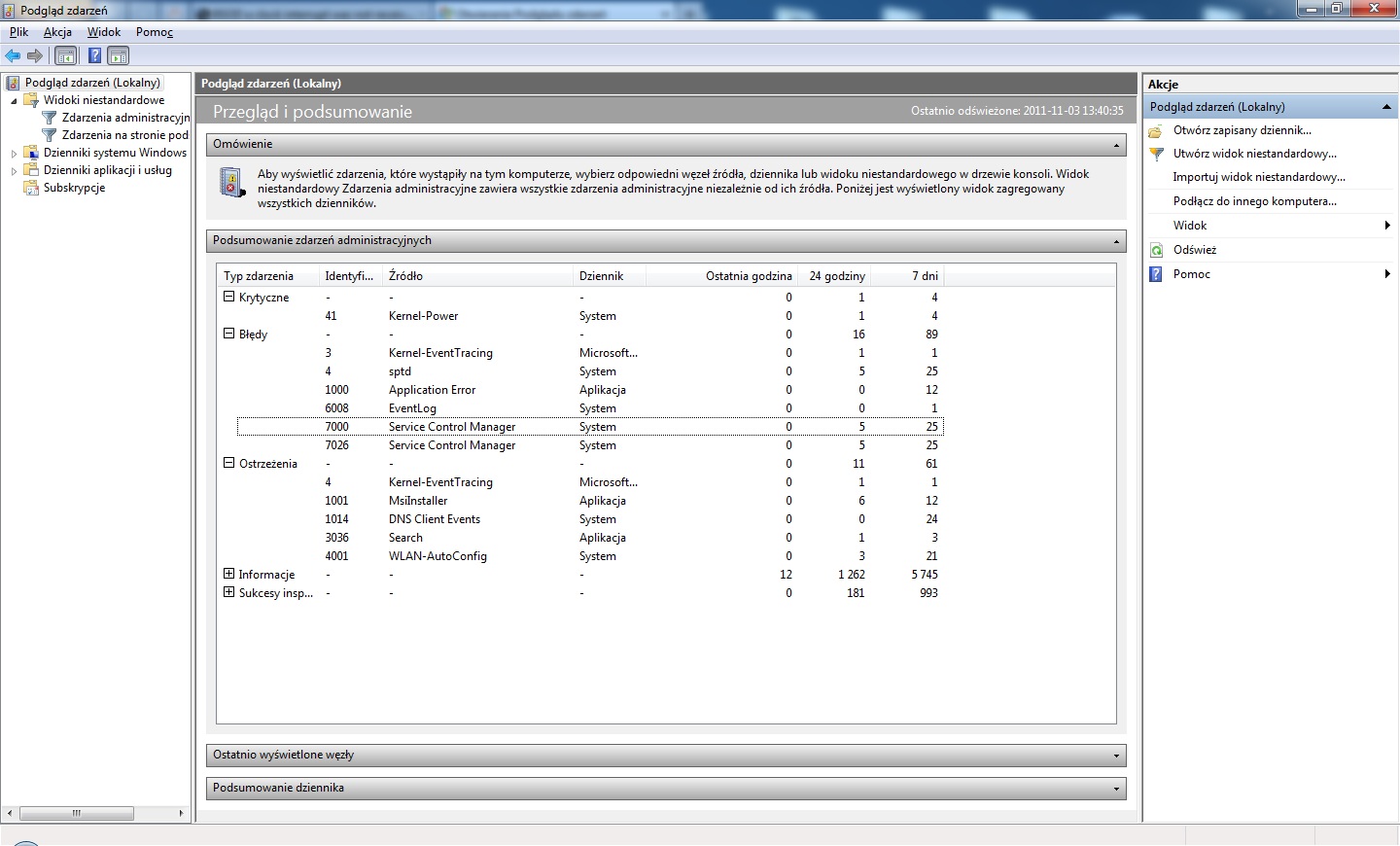Expand the Informacje row plus sign
The image size is (1400, 846).
(x=228, y=574)
